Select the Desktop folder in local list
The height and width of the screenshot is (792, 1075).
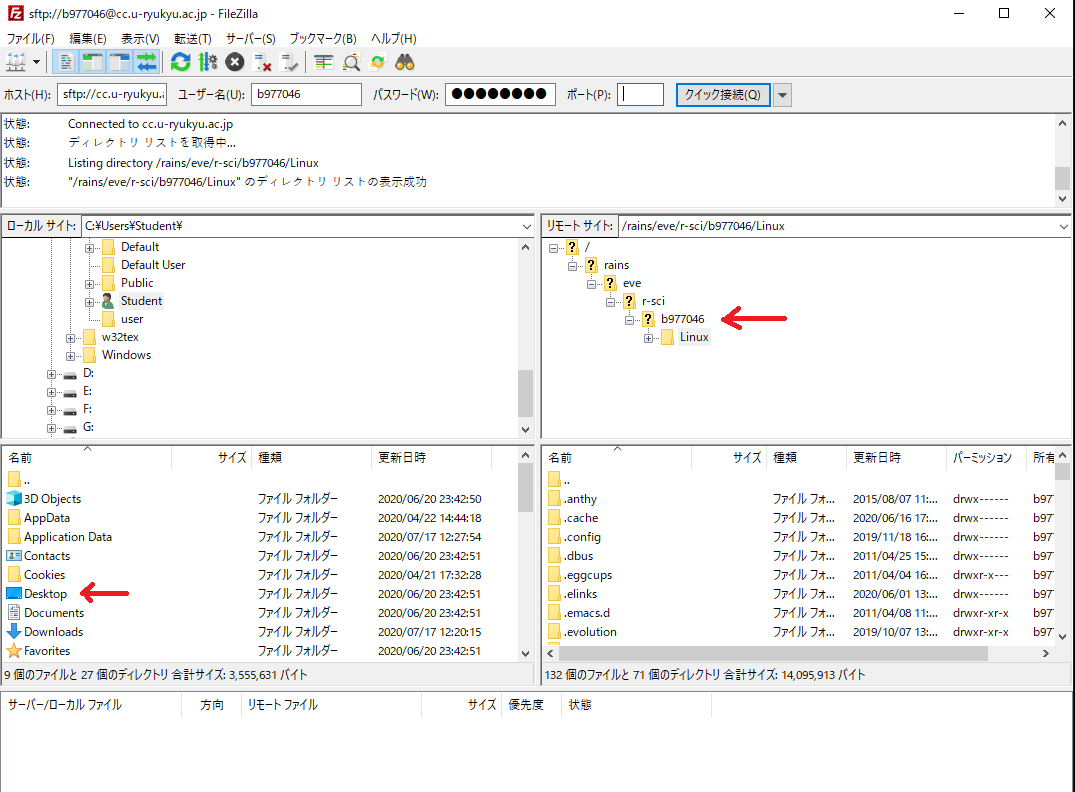tap(45, 594)
